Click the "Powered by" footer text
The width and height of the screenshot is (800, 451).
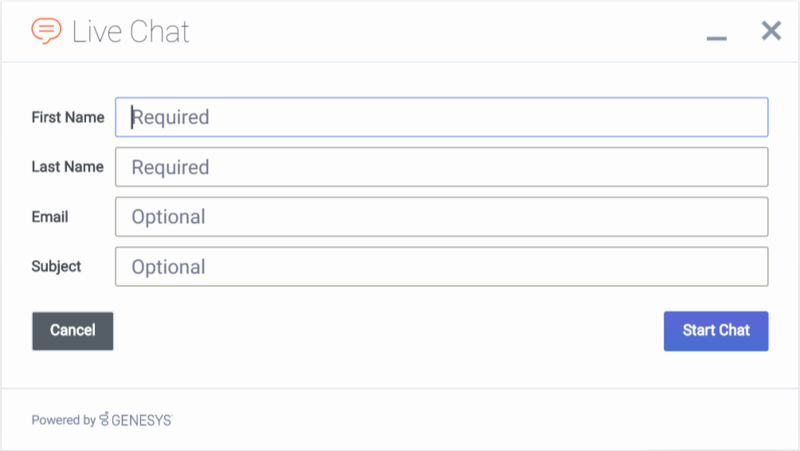pyautogui.click(x=63, y=420)
